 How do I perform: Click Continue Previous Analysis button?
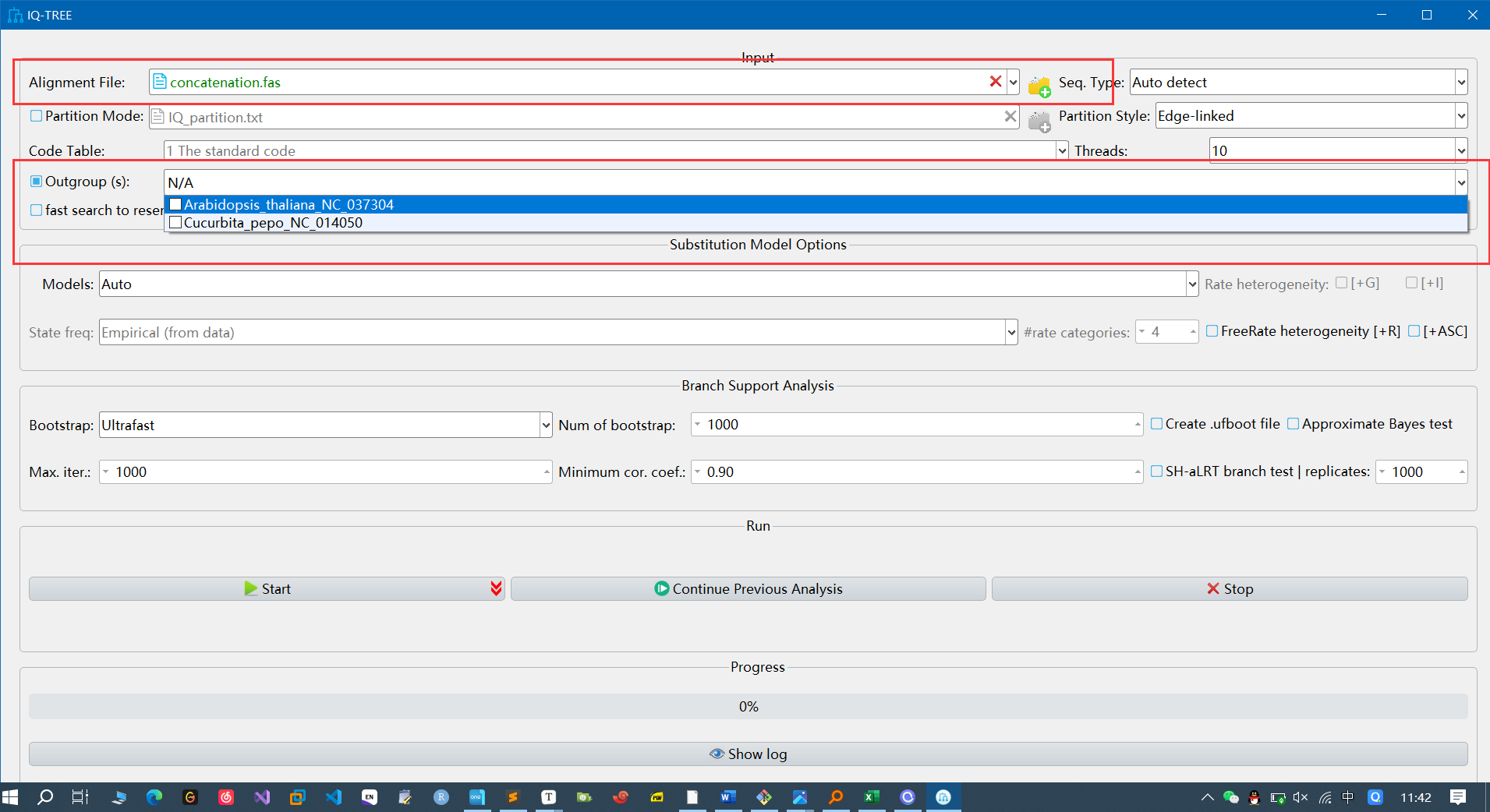(x=749, y=588)
